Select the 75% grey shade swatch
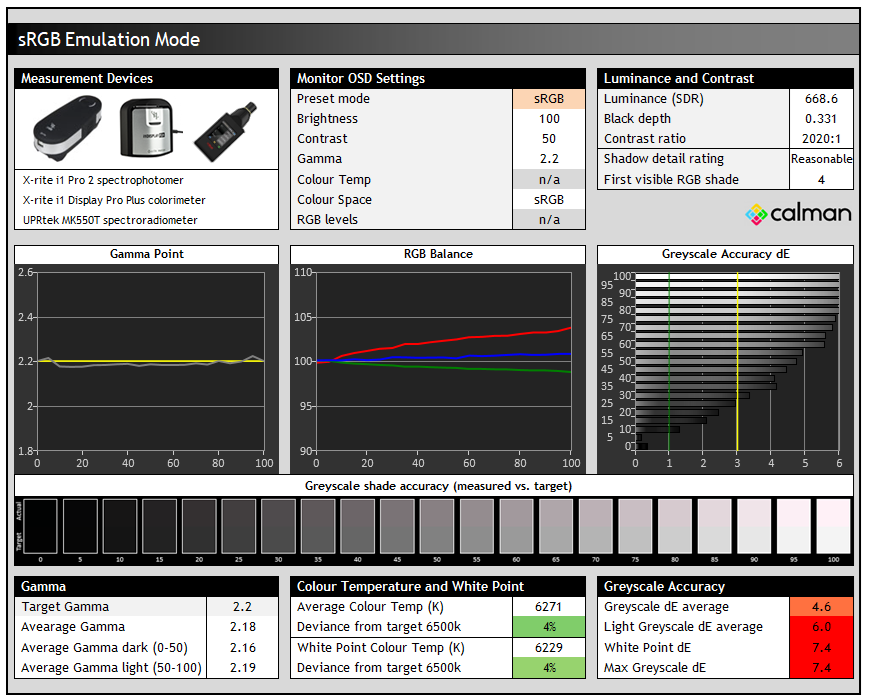The height and width of the screenshot is (695, 873). click(634, 528)
